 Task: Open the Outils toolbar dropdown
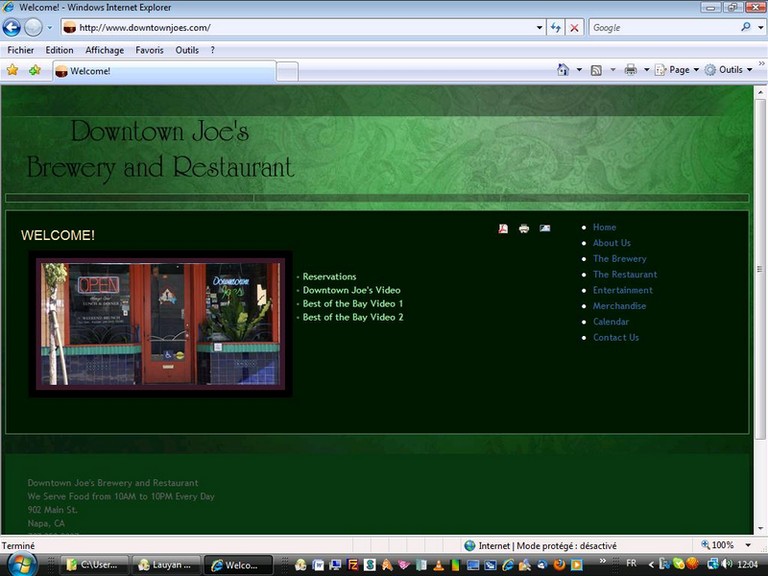tap(730, 70)
